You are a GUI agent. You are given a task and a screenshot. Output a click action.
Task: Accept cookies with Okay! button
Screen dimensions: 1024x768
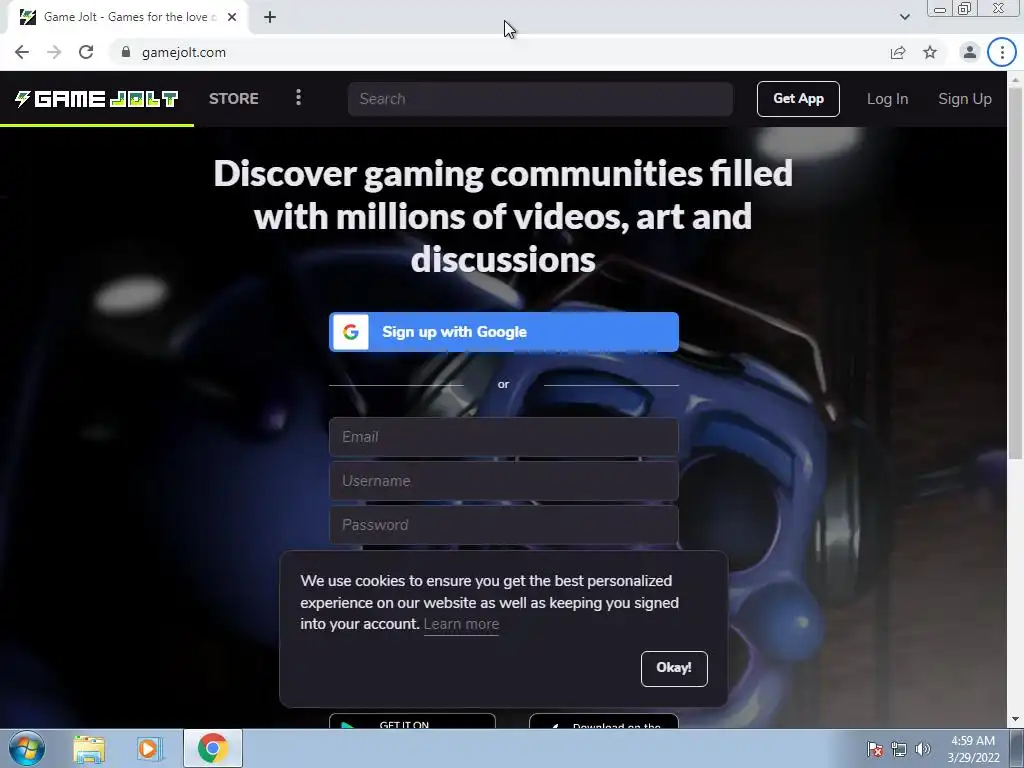click(674, 668)
